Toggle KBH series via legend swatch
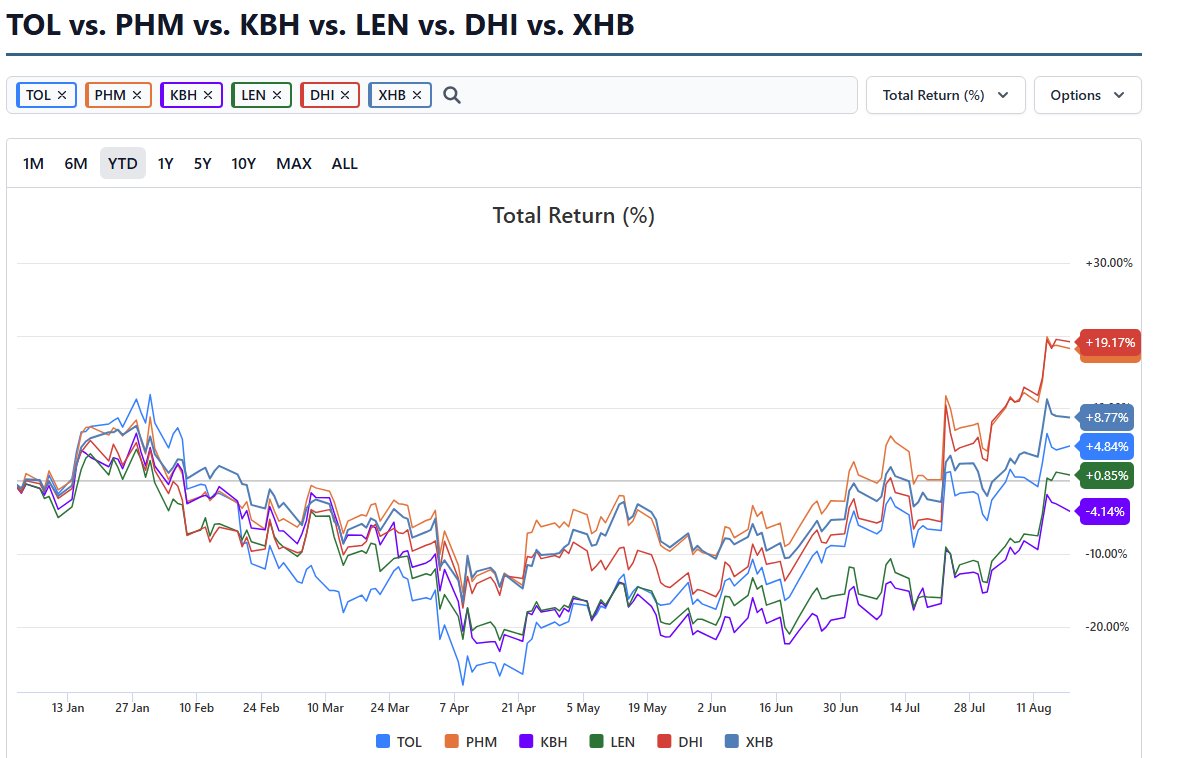The width and height of the screenshot is (1190, 758). [526, 742]
